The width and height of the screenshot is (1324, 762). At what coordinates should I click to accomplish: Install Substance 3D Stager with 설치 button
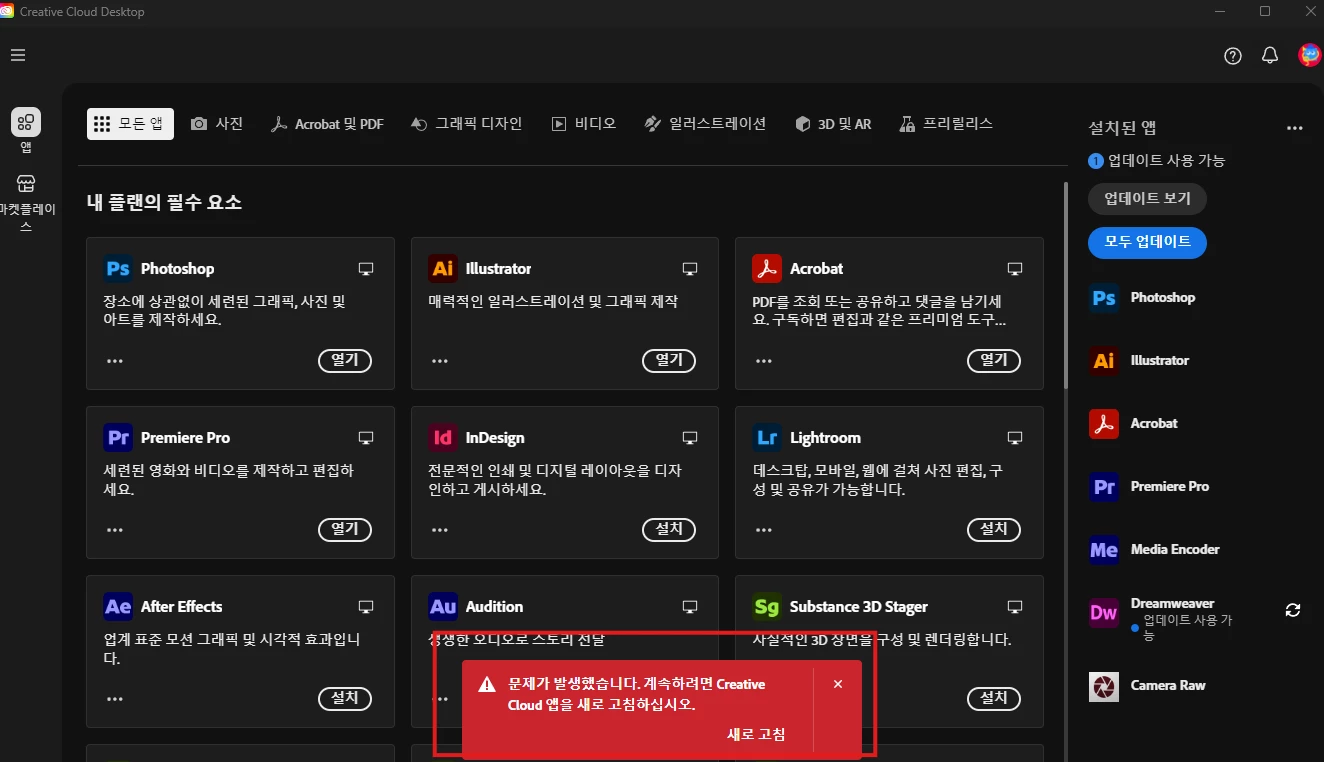(x=994, y=698)
